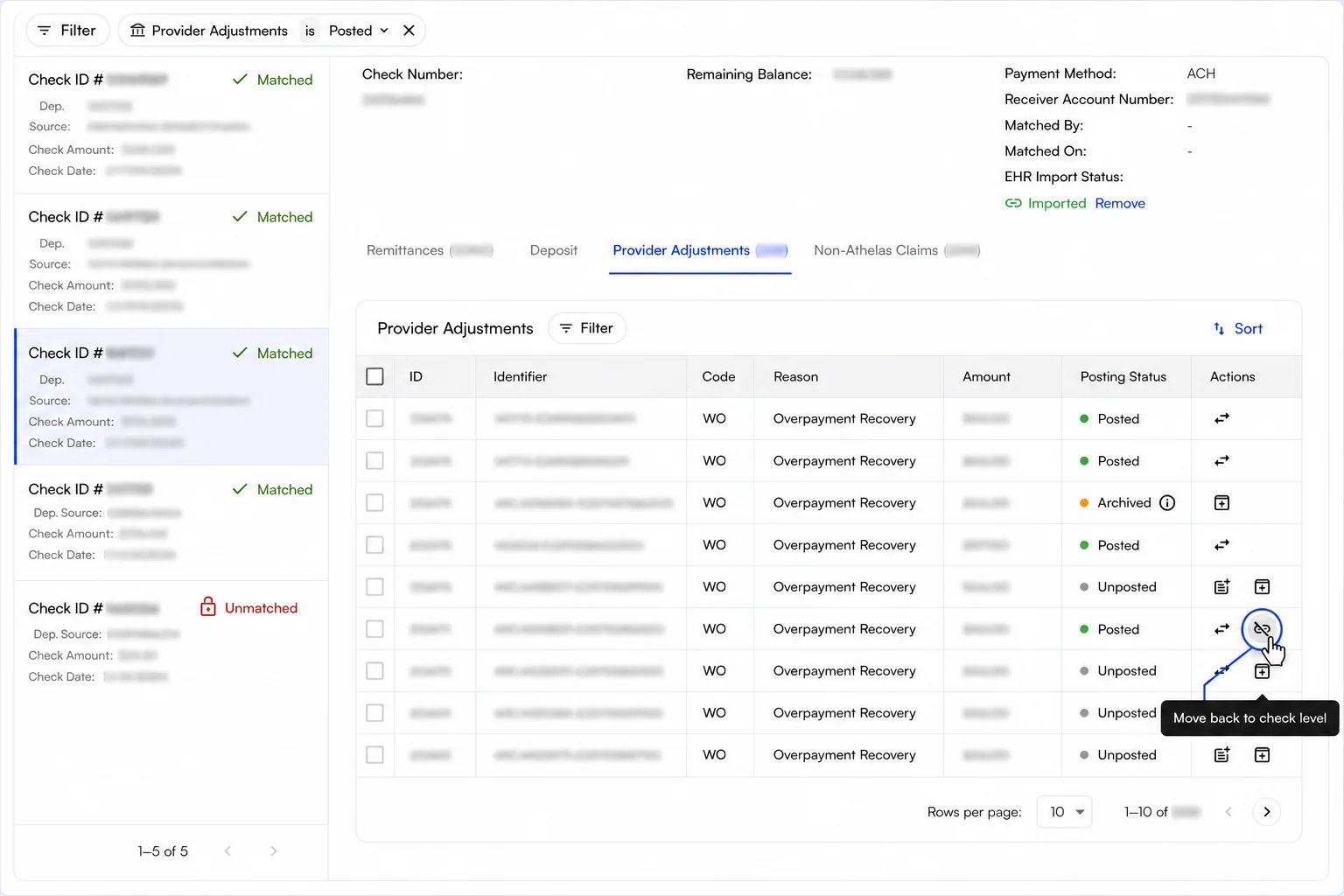Click the '1–5 of 5' pagination text

(x=163, y=851)
